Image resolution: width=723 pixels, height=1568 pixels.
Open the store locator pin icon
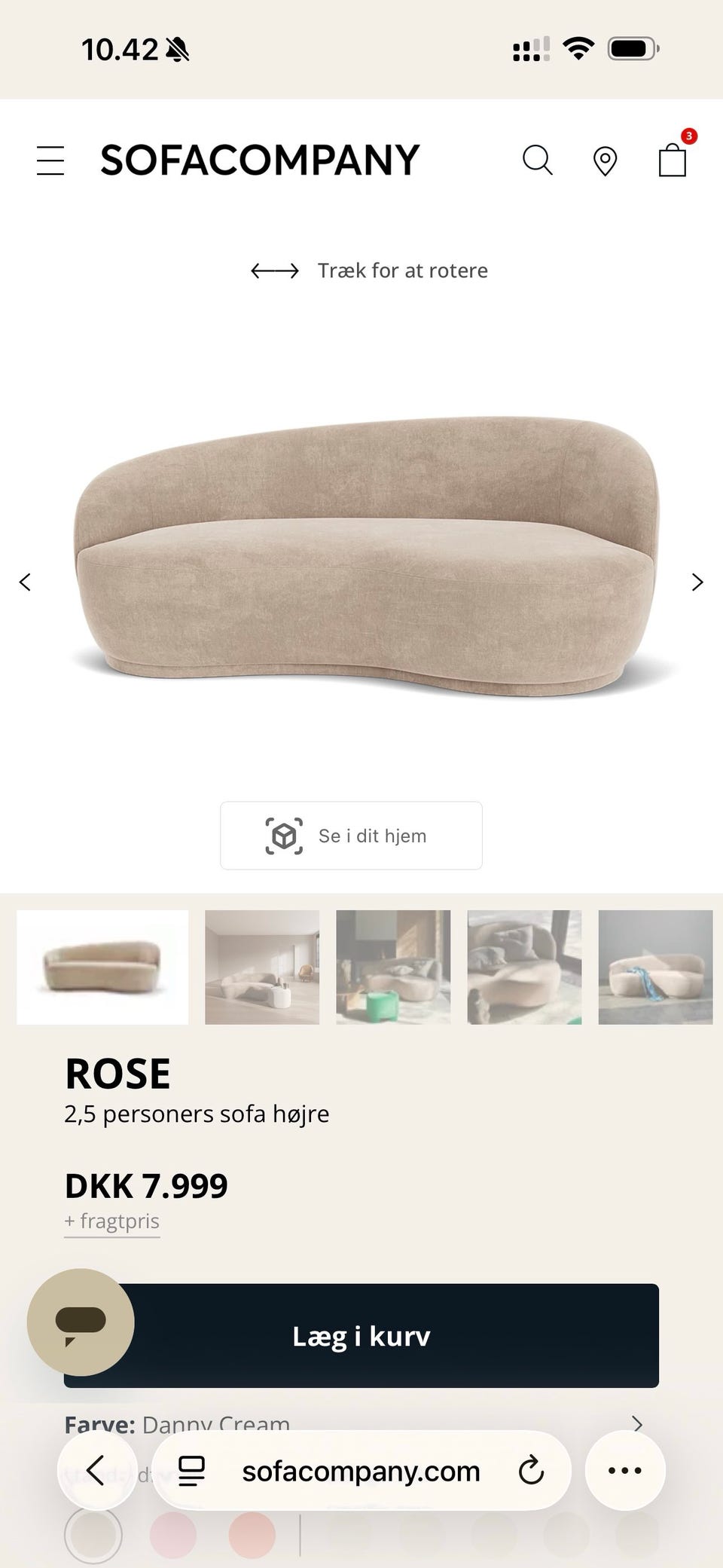605,161
